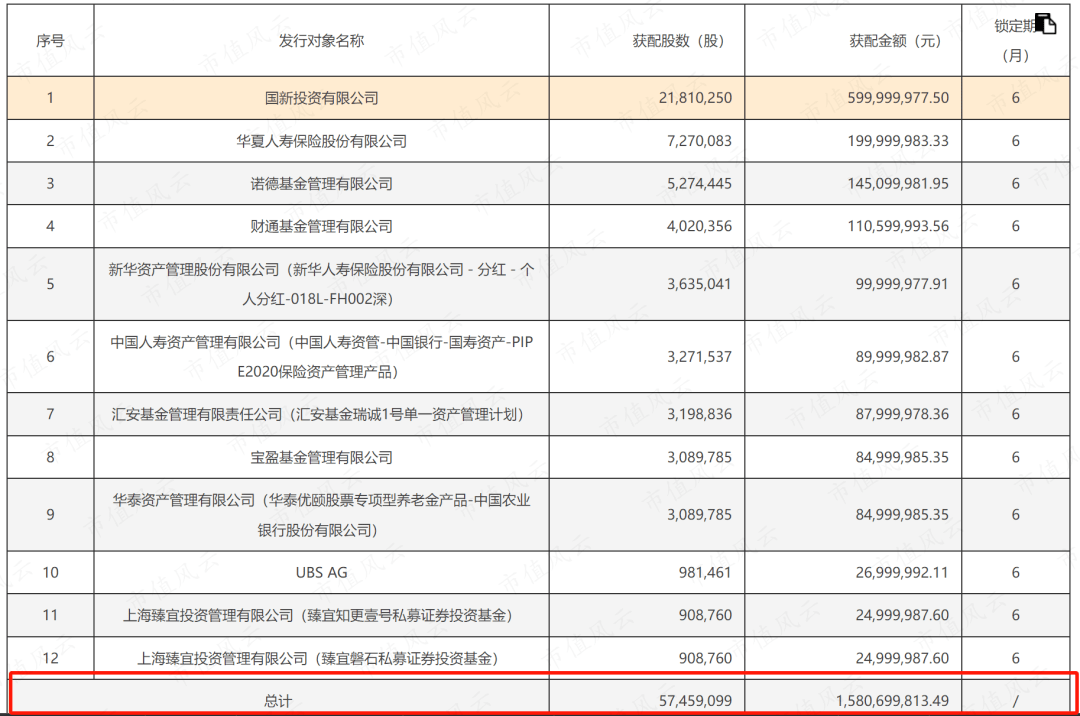Select amount 599,999,977.50

tap(898, 98)
